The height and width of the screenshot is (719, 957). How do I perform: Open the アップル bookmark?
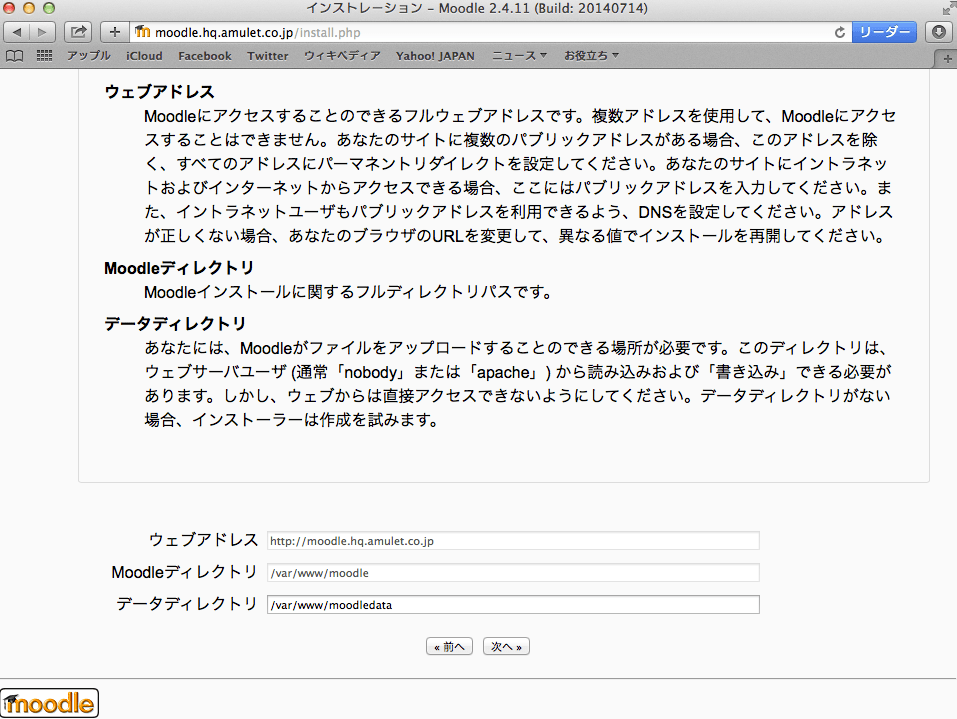pyautogui.click(x=88, y=56)
